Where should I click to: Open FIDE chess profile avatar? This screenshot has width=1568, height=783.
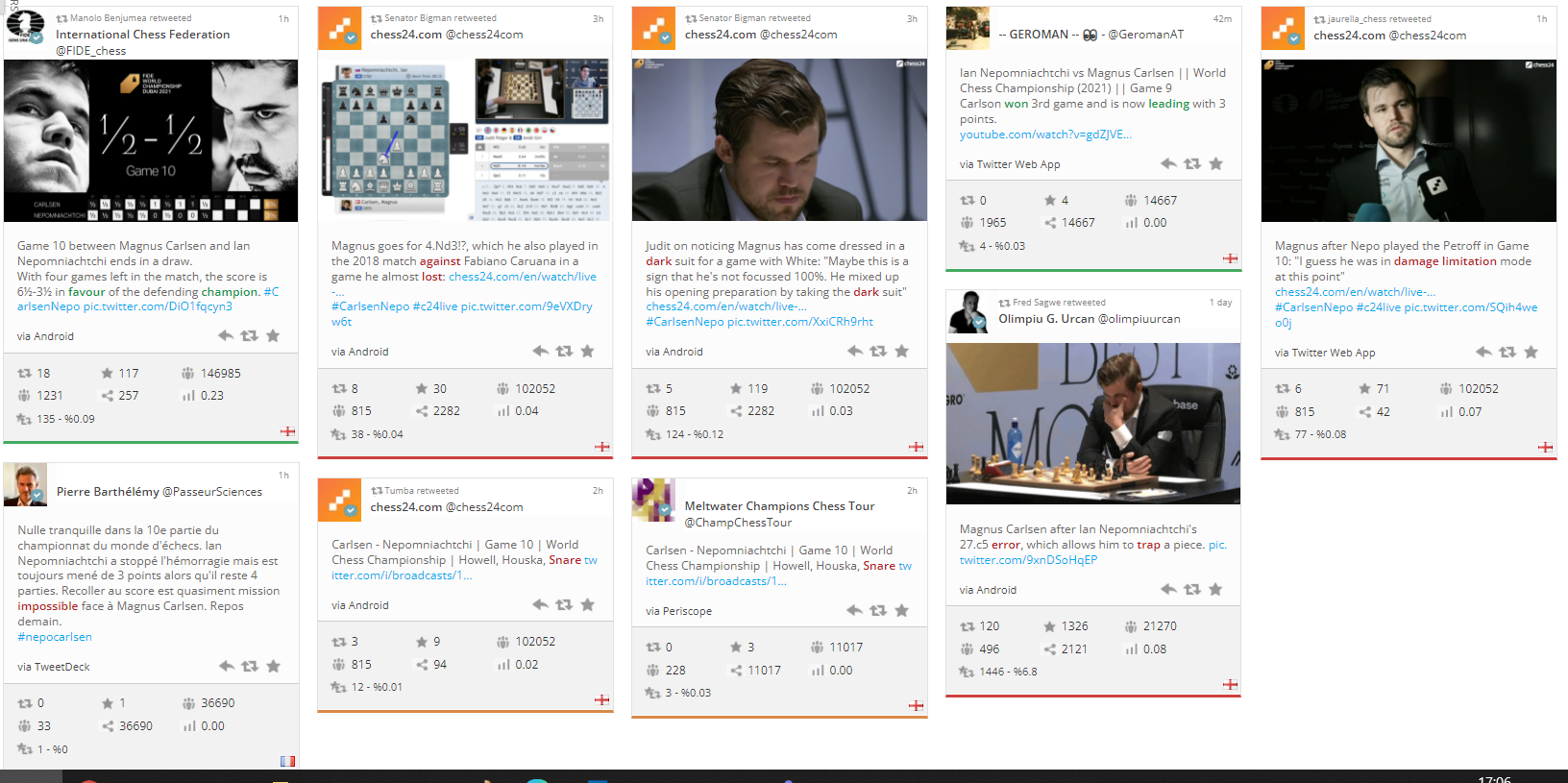(x=25, y=27)
